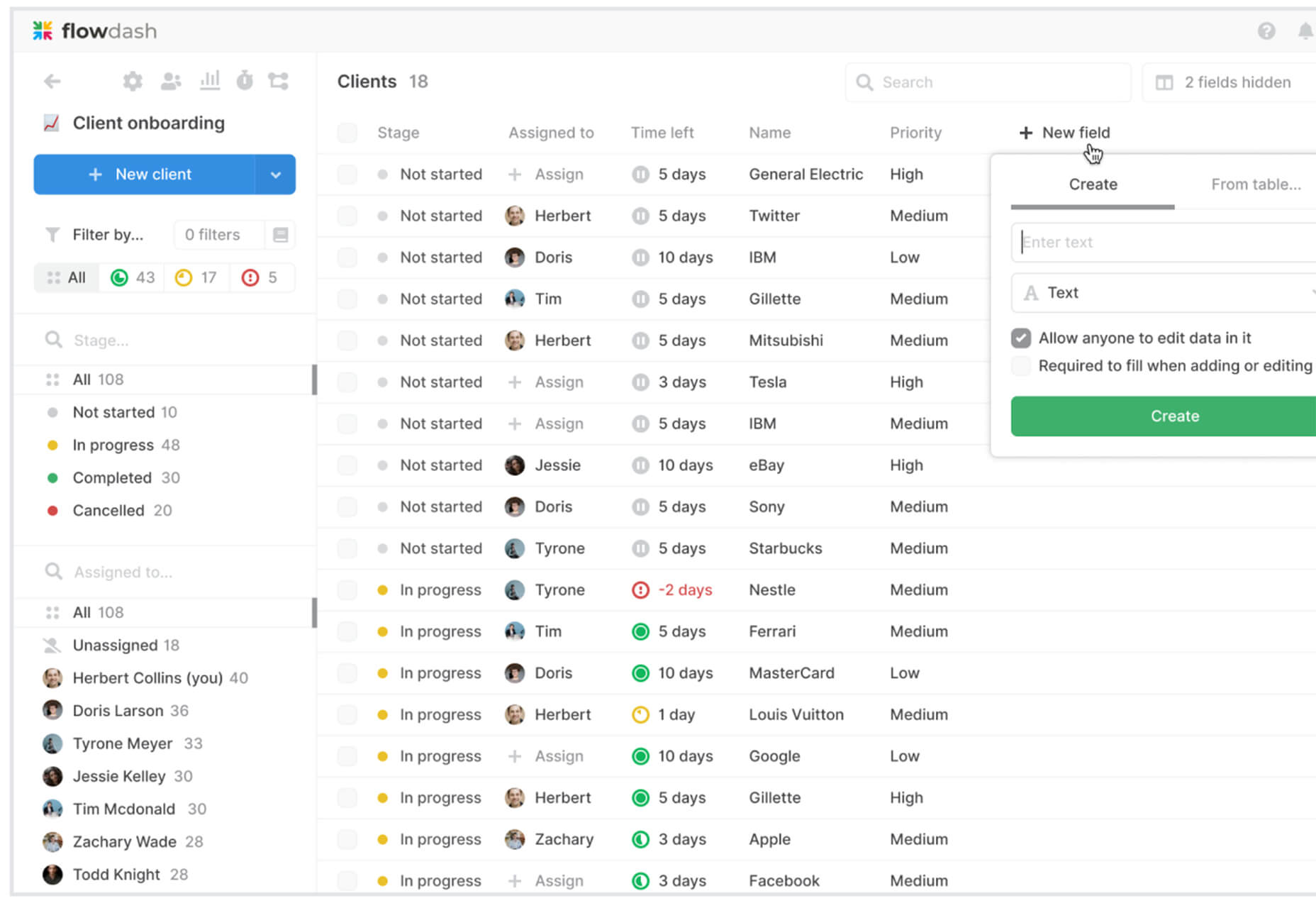Open Assign dropdown in Facebook row
The width and height of the screenshot is (1316, 908).
pyautogui.click(x=546, y=881)
